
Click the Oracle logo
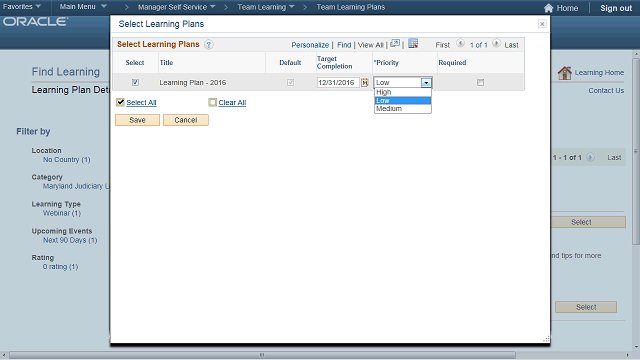pyautogui.click(x=36, y=22)
